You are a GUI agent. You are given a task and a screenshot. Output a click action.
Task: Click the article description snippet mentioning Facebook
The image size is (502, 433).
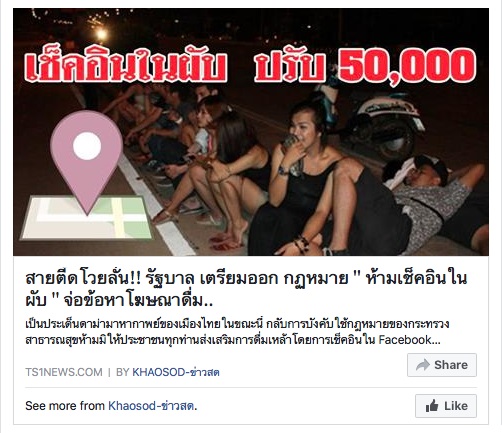tap(237, 332)
